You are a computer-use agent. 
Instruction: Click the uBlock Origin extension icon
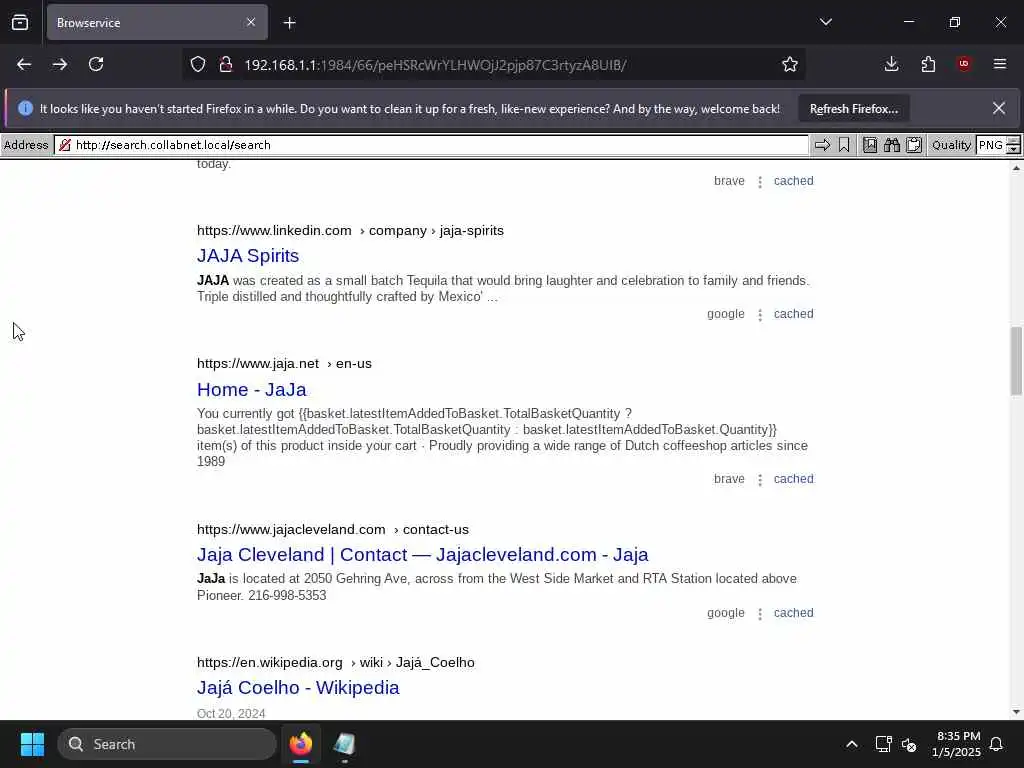pos(964,64)
